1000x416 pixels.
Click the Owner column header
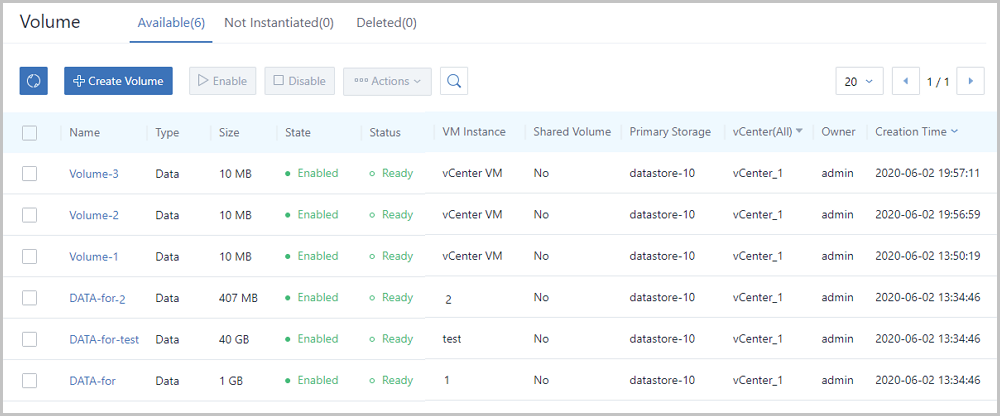click(x=837, y=132)
